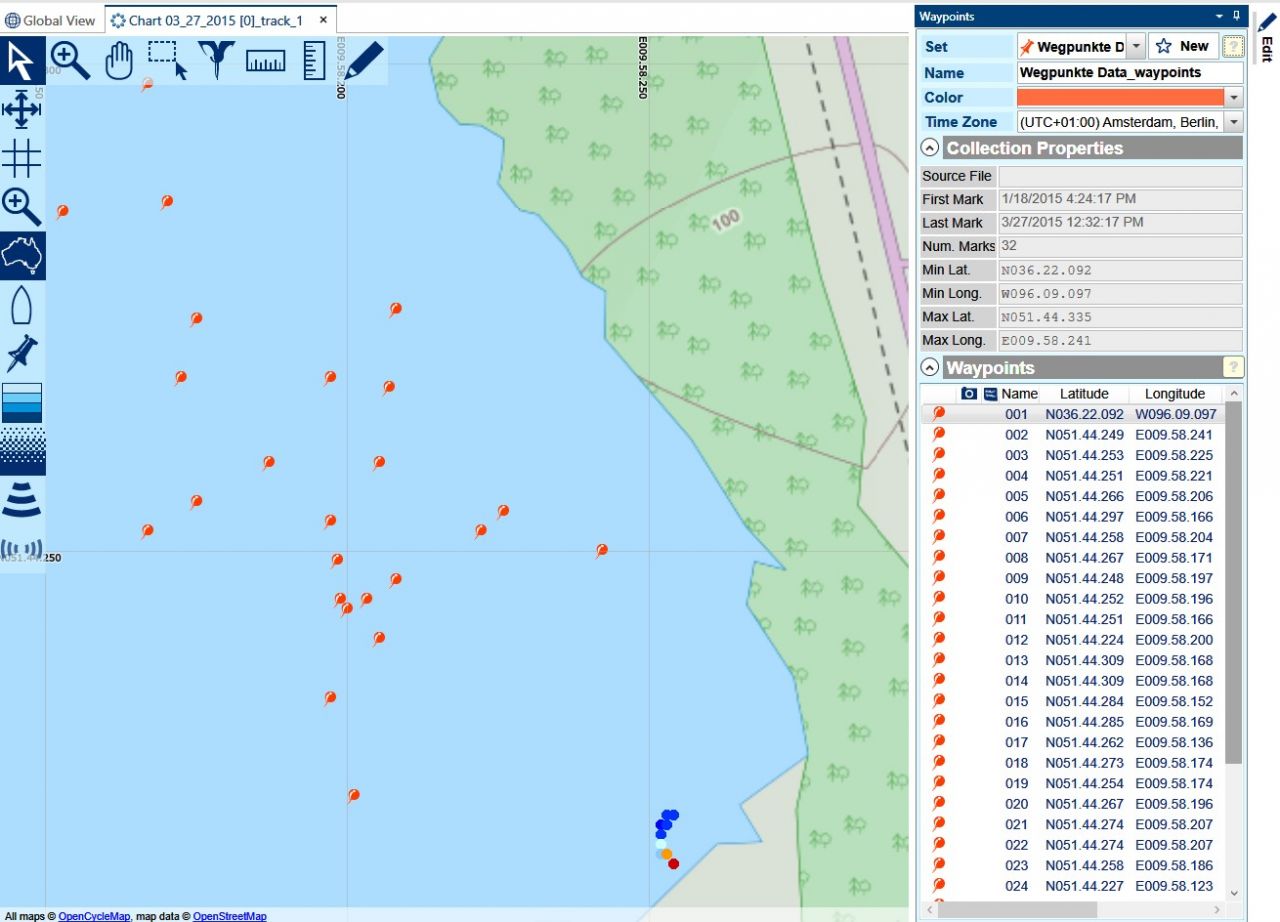The image size is (1280, 922).
Task: Select waypoint 012 row in list
Action: (x=1080, y=640)
